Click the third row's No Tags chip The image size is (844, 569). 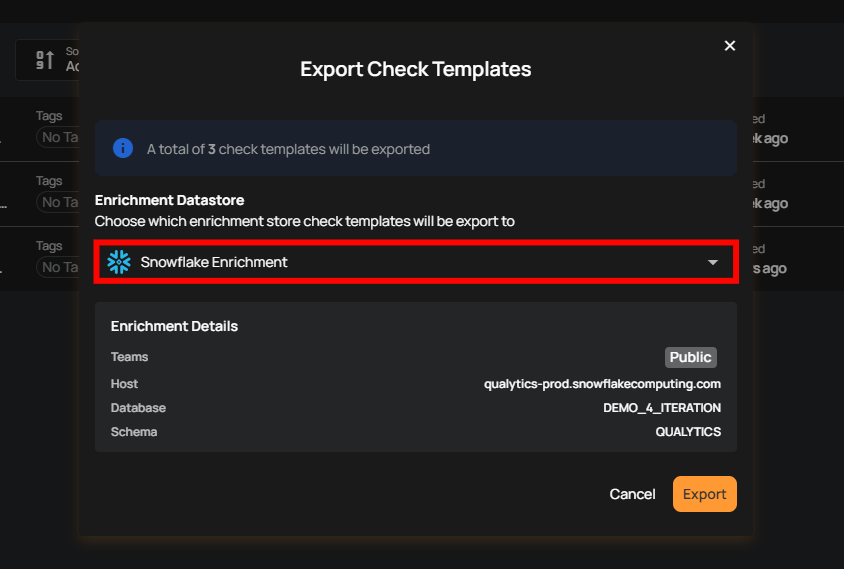click(x=58, y=267)
